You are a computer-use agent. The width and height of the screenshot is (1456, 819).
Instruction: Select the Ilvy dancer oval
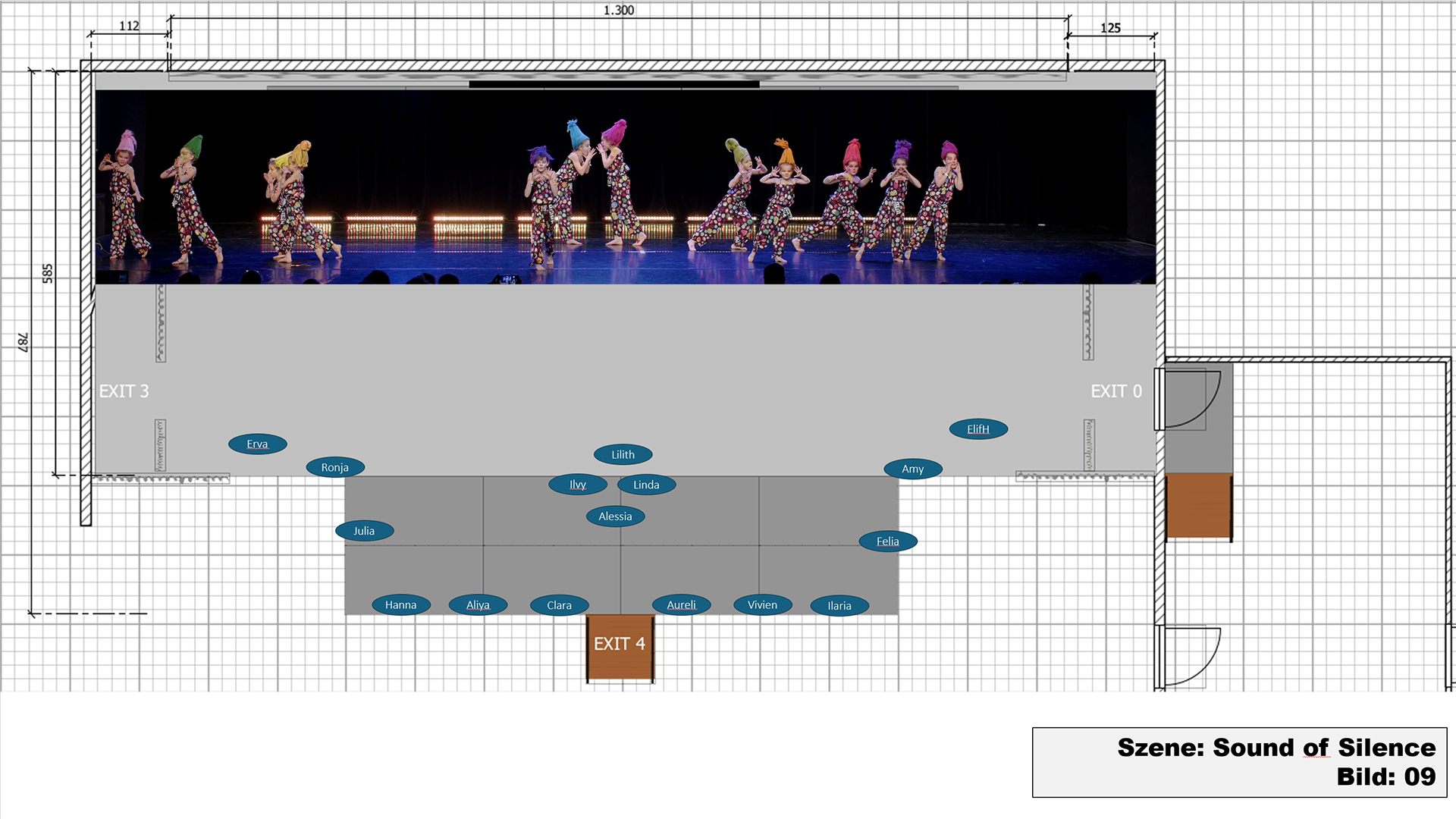pyautogui.click(x=577, y=485)
